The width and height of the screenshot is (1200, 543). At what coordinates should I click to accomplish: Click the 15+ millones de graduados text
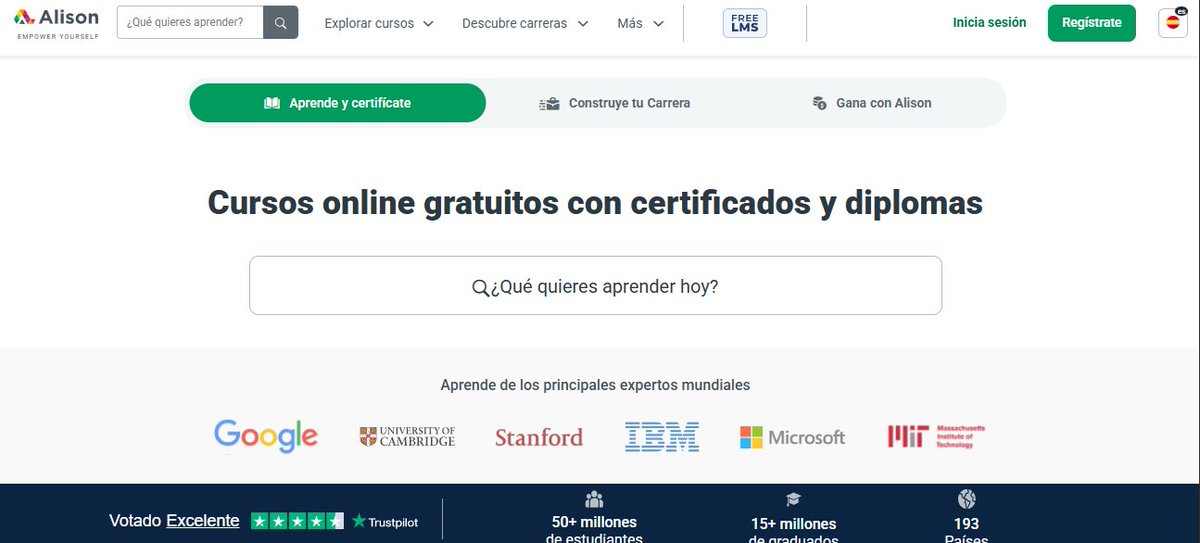(x=794, y=531)
